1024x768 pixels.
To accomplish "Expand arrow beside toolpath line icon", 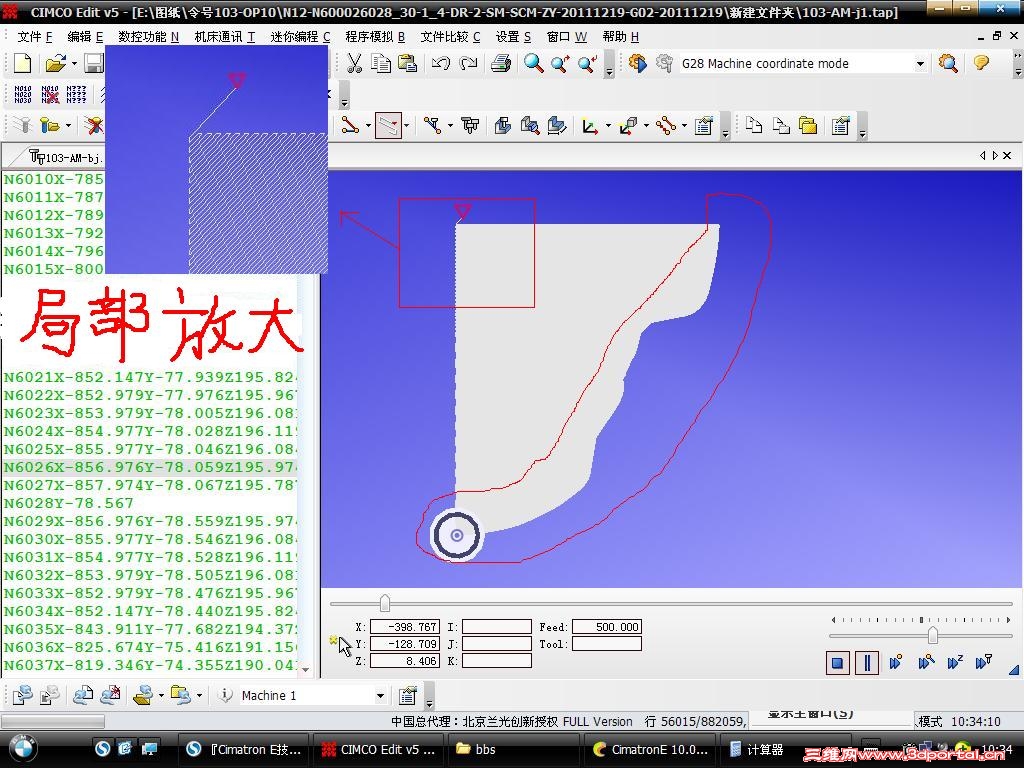I will coord(368,125).
